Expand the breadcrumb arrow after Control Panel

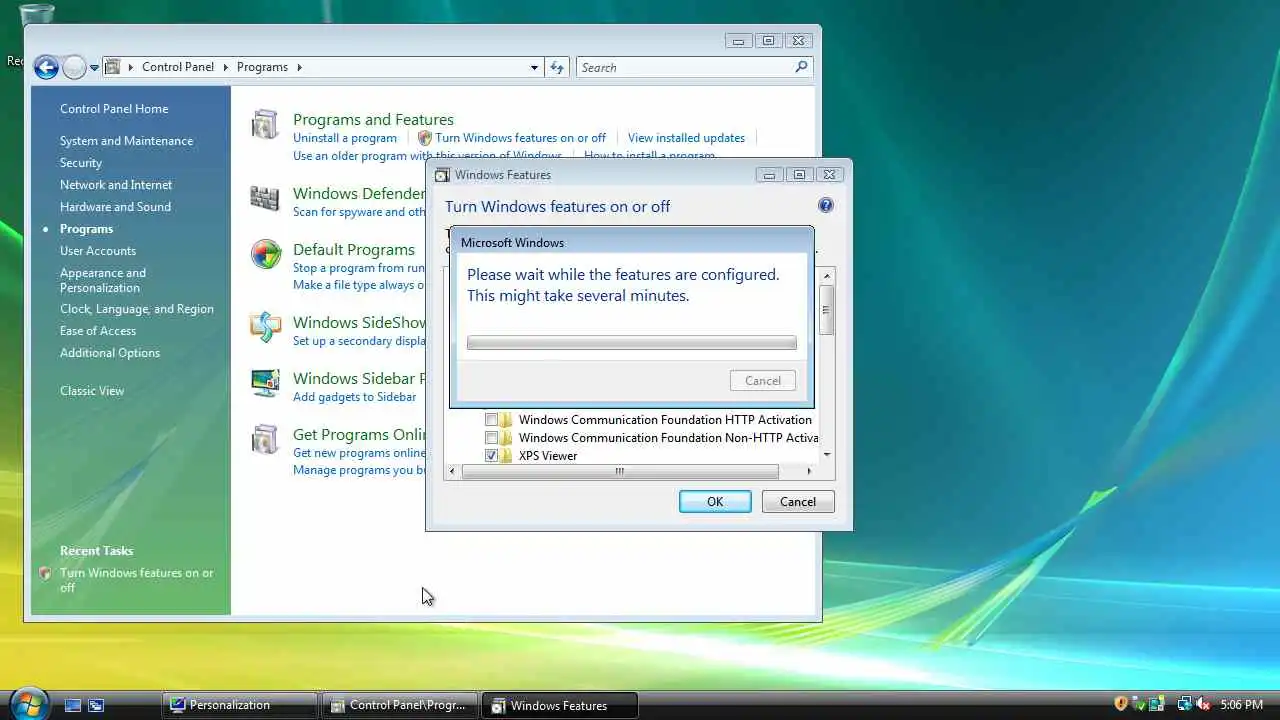pyautogui.click(x=227, y=67)
